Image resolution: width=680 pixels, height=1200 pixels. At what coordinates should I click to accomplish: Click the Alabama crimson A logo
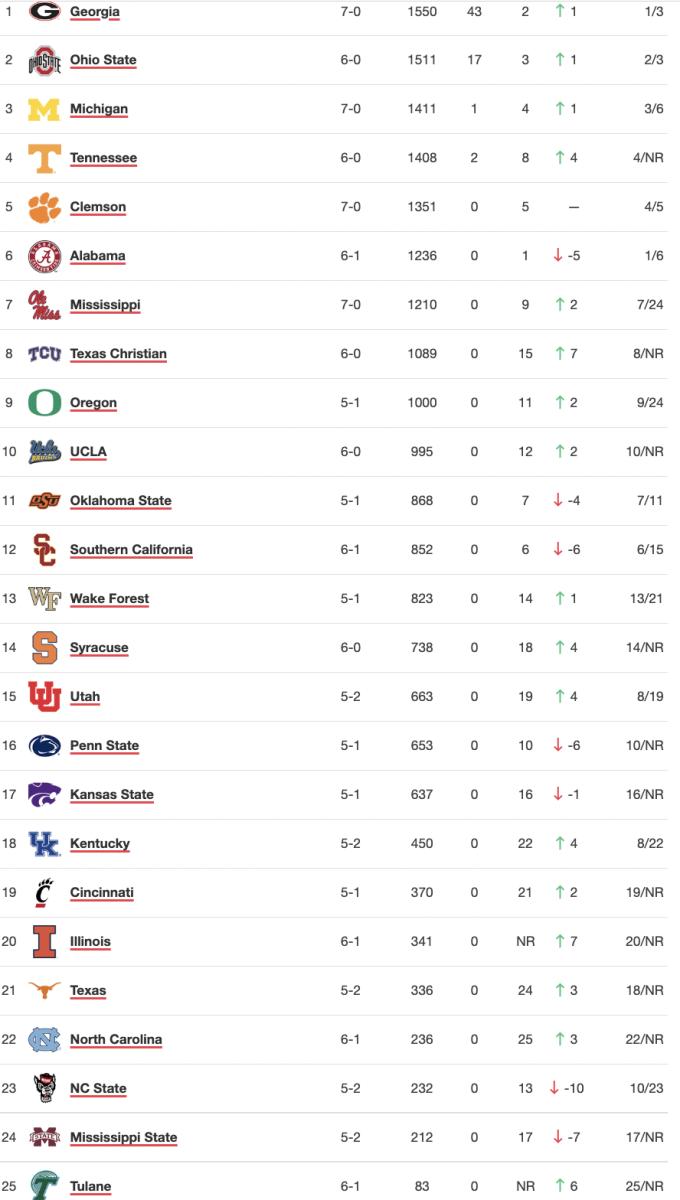pyautogui.click(x=44, y=256)
